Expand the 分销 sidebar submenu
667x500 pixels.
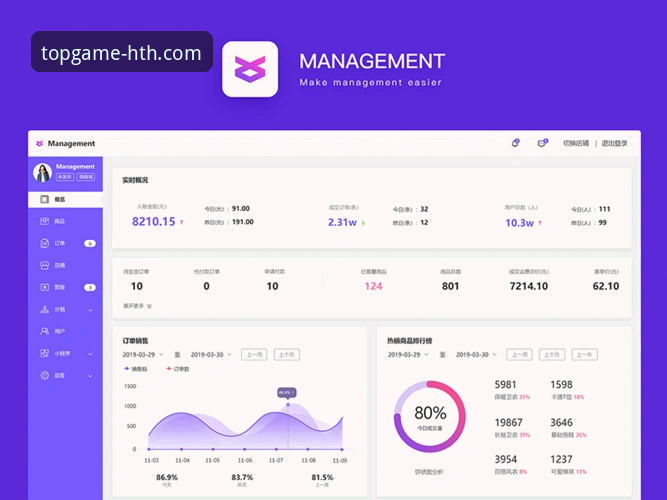(90, 309)
